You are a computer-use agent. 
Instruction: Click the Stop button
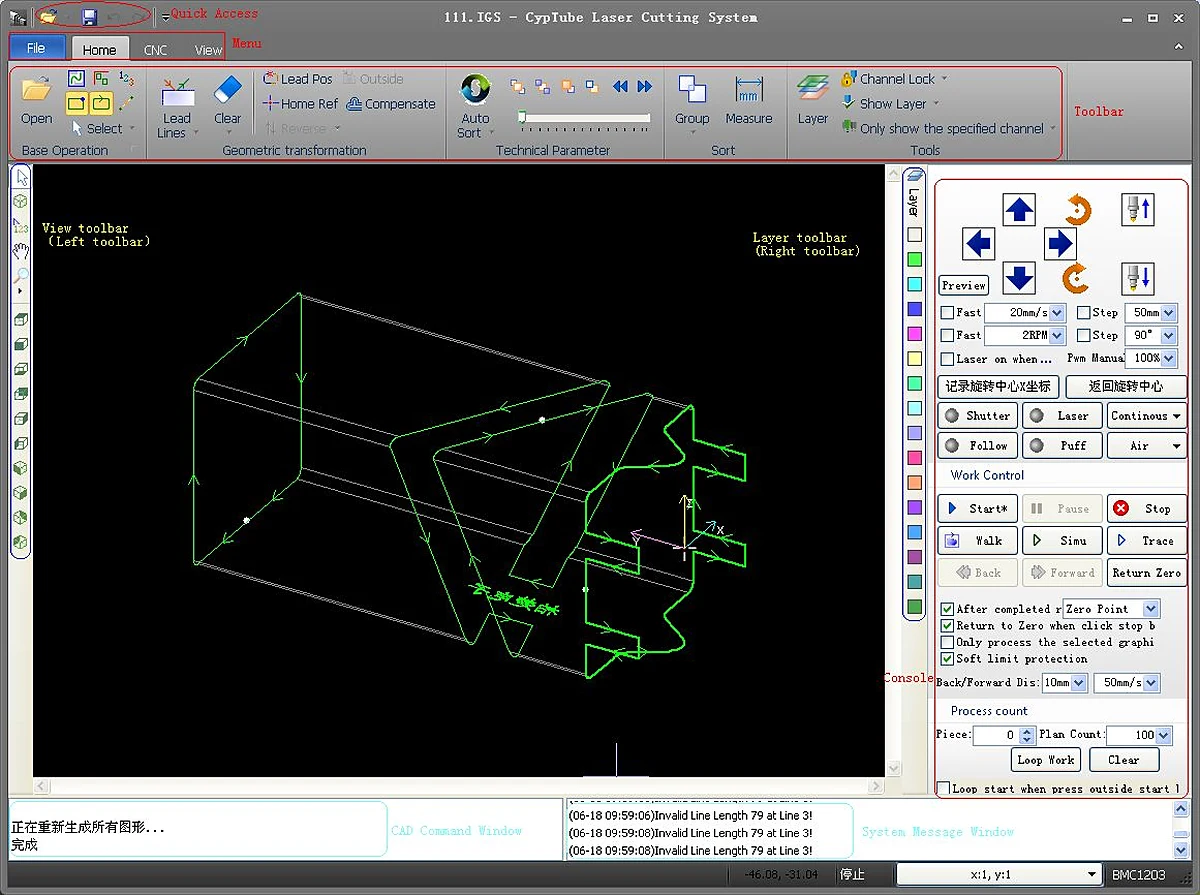1146,509
